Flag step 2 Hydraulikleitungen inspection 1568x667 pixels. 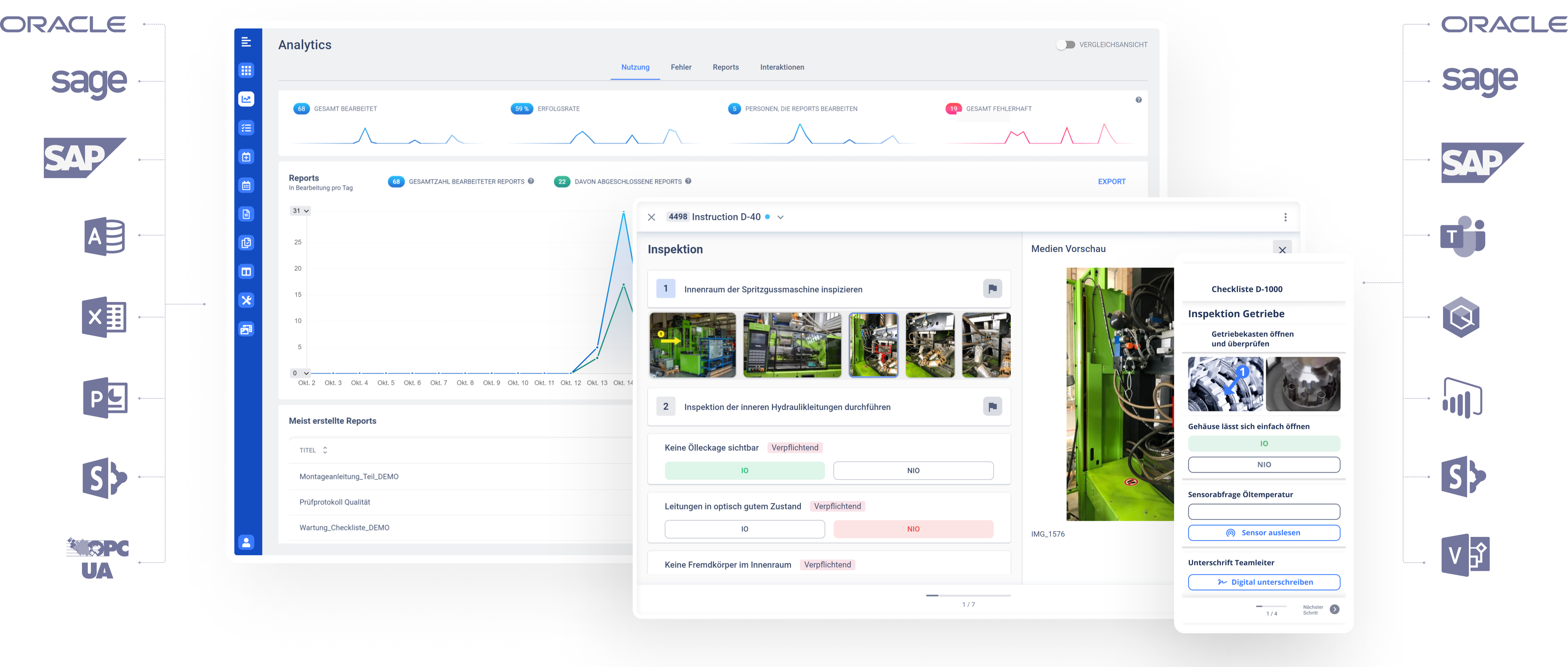pos(992,407)
